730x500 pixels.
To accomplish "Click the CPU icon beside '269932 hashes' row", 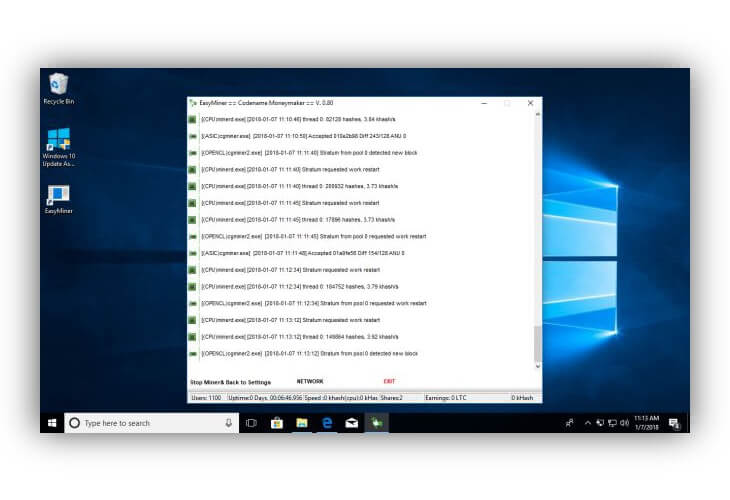I will (x=192, y=186).
